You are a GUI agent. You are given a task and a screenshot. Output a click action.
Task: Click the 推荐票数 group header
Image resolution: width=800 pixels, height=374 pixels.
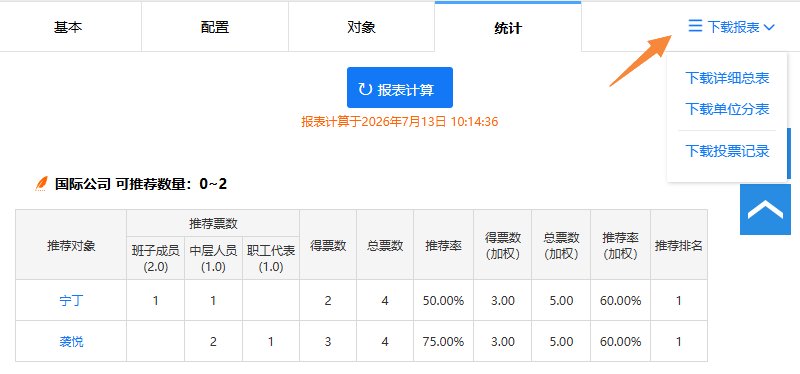[x=213, y=223]
